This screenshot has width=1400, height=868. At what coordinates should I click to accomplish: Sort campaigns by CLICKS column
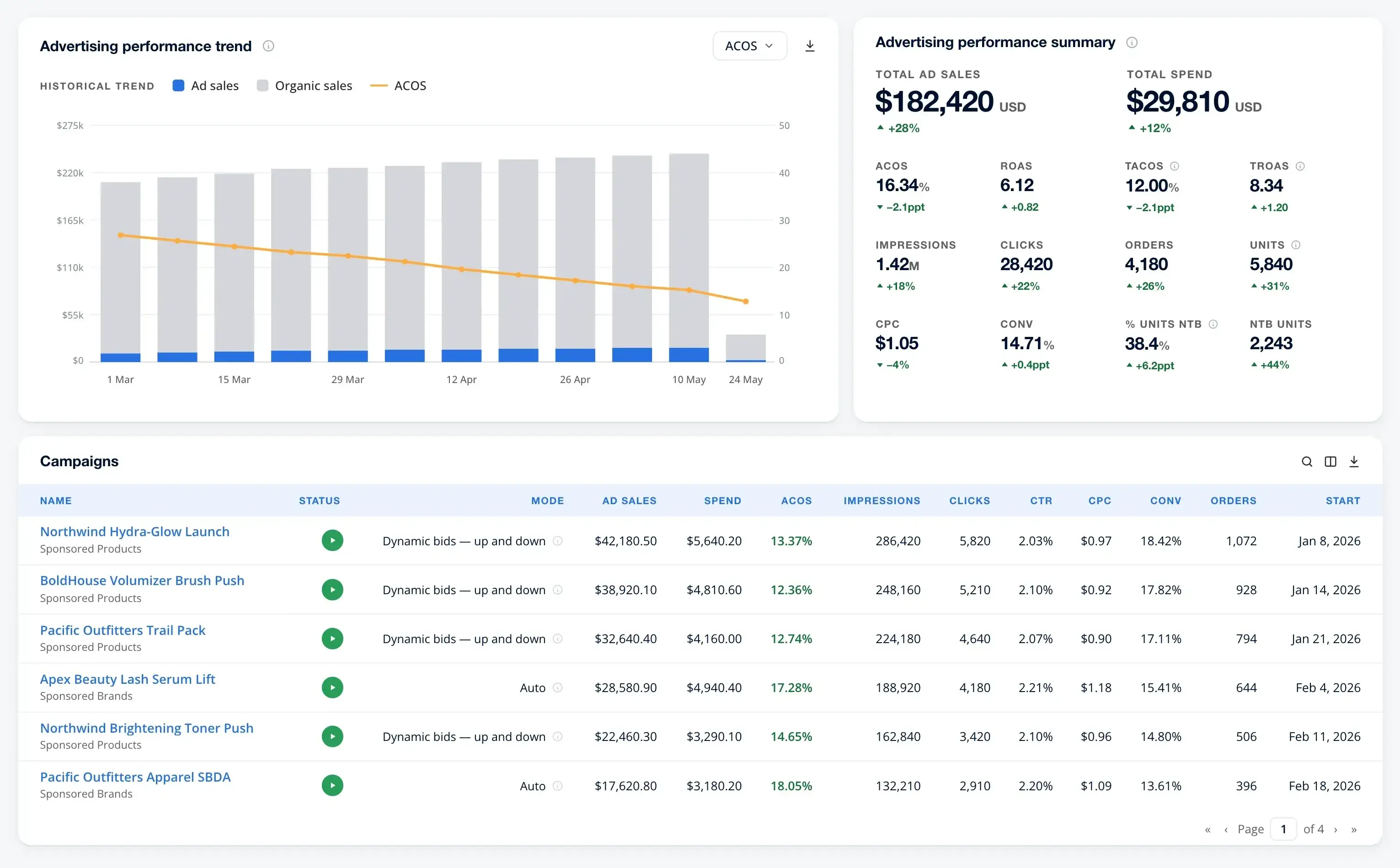[x=969, y=501]
